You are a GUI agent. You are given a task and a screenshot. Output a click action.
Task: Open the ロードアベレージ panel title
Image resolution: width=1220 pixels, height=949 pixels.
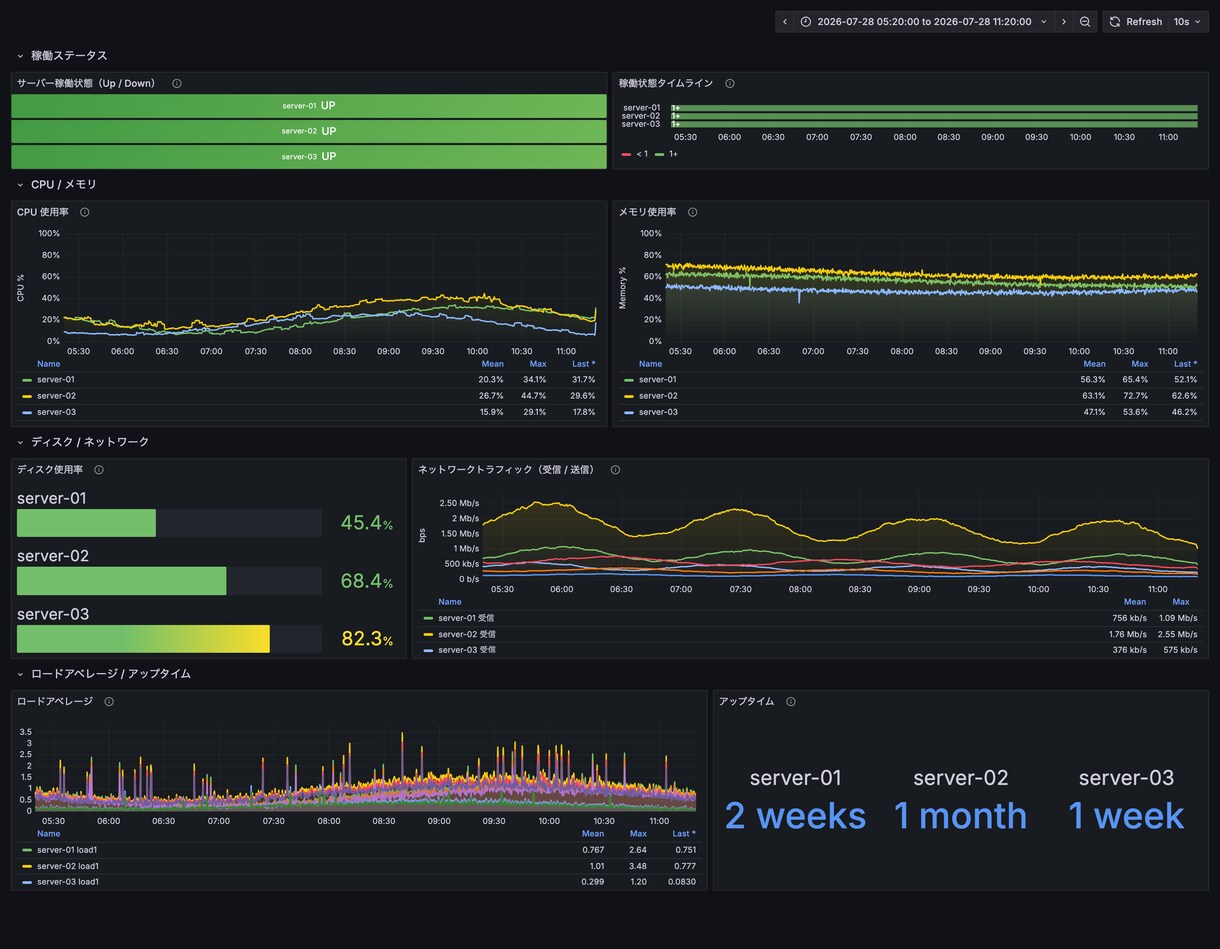click(x=55, y=702)
